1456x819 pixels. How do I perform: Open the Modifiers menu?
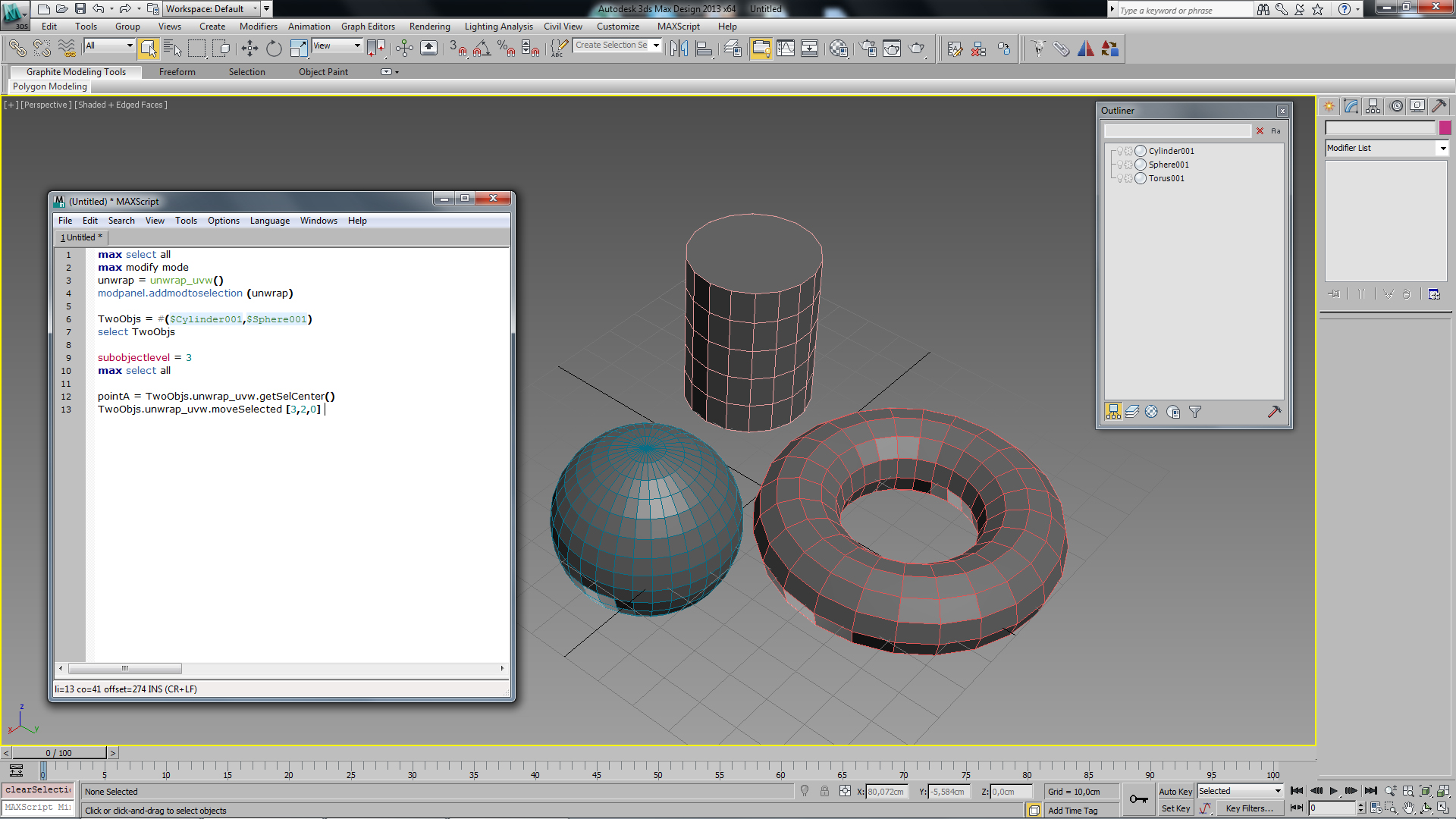(258, 27)
